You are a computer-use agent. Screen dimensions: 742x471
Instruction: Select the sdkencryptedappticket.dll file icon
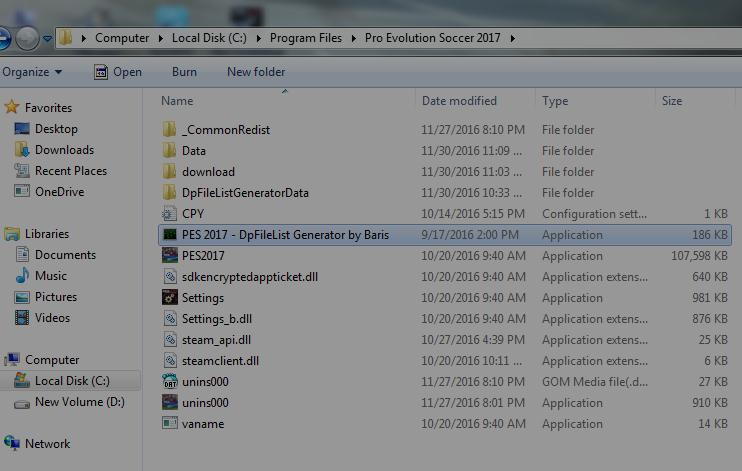click(x=169, y=276)
